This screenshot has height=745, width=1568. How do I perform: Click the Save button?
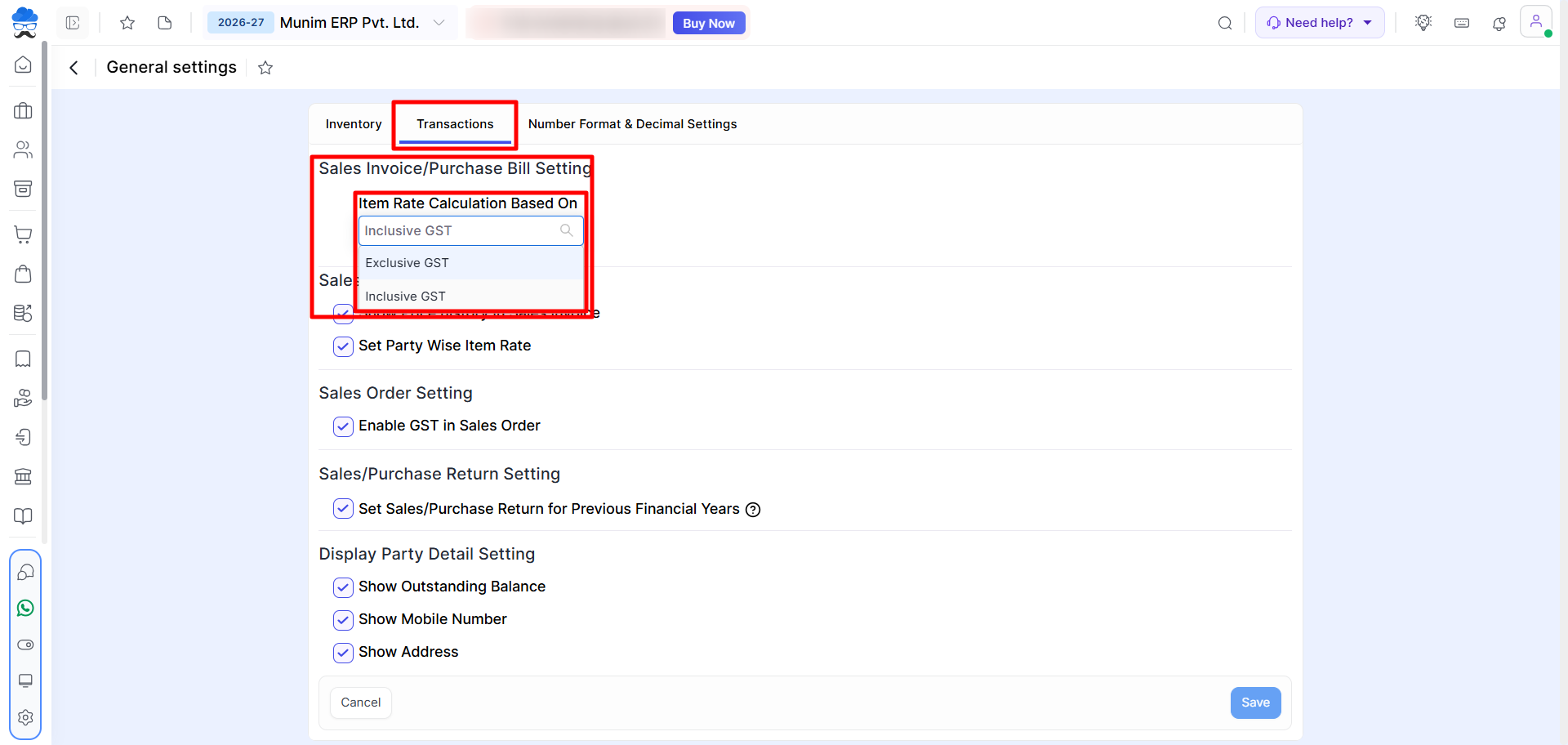point(1255,703)
